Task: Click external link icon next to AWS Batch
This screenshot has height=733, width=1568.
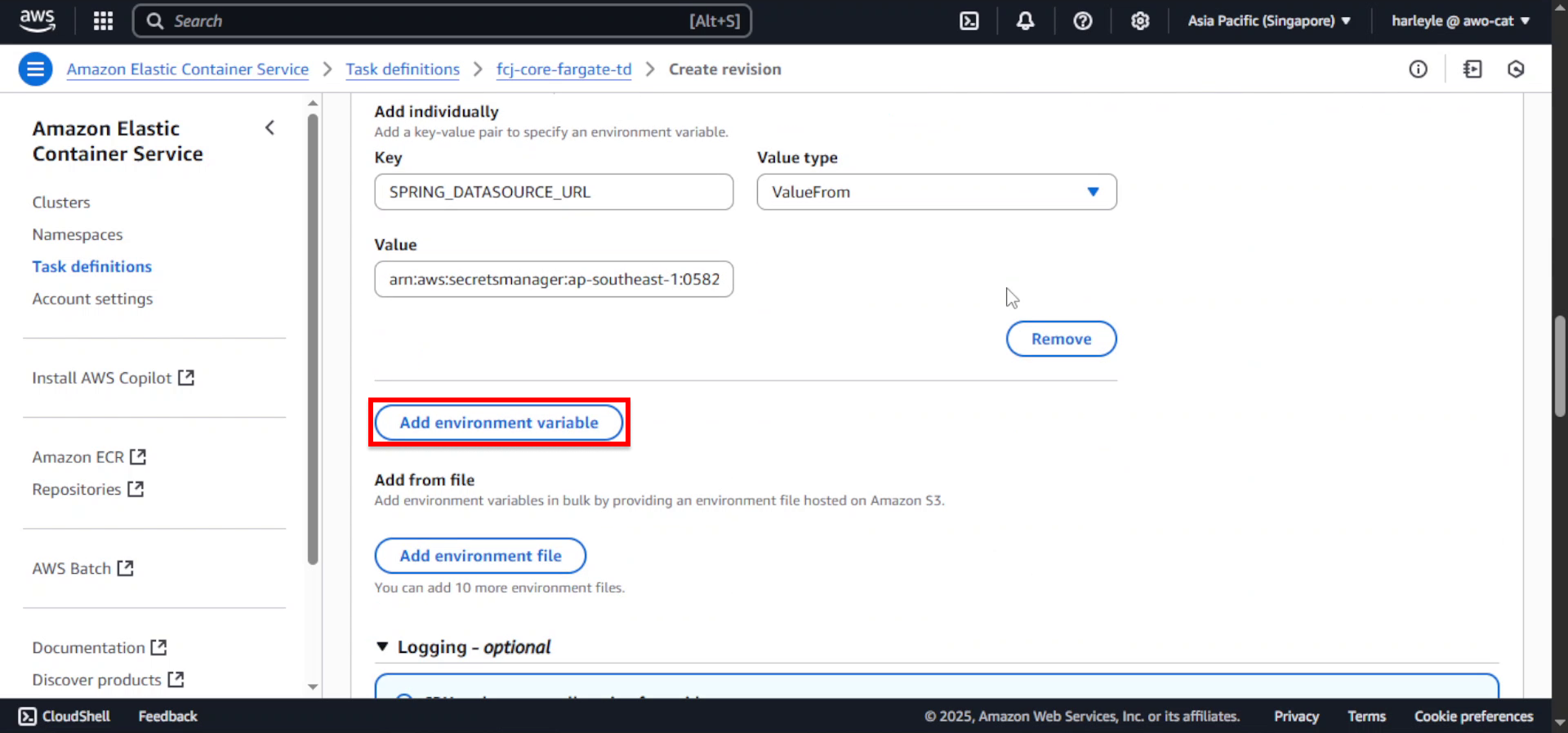Action: pos(125,568)
